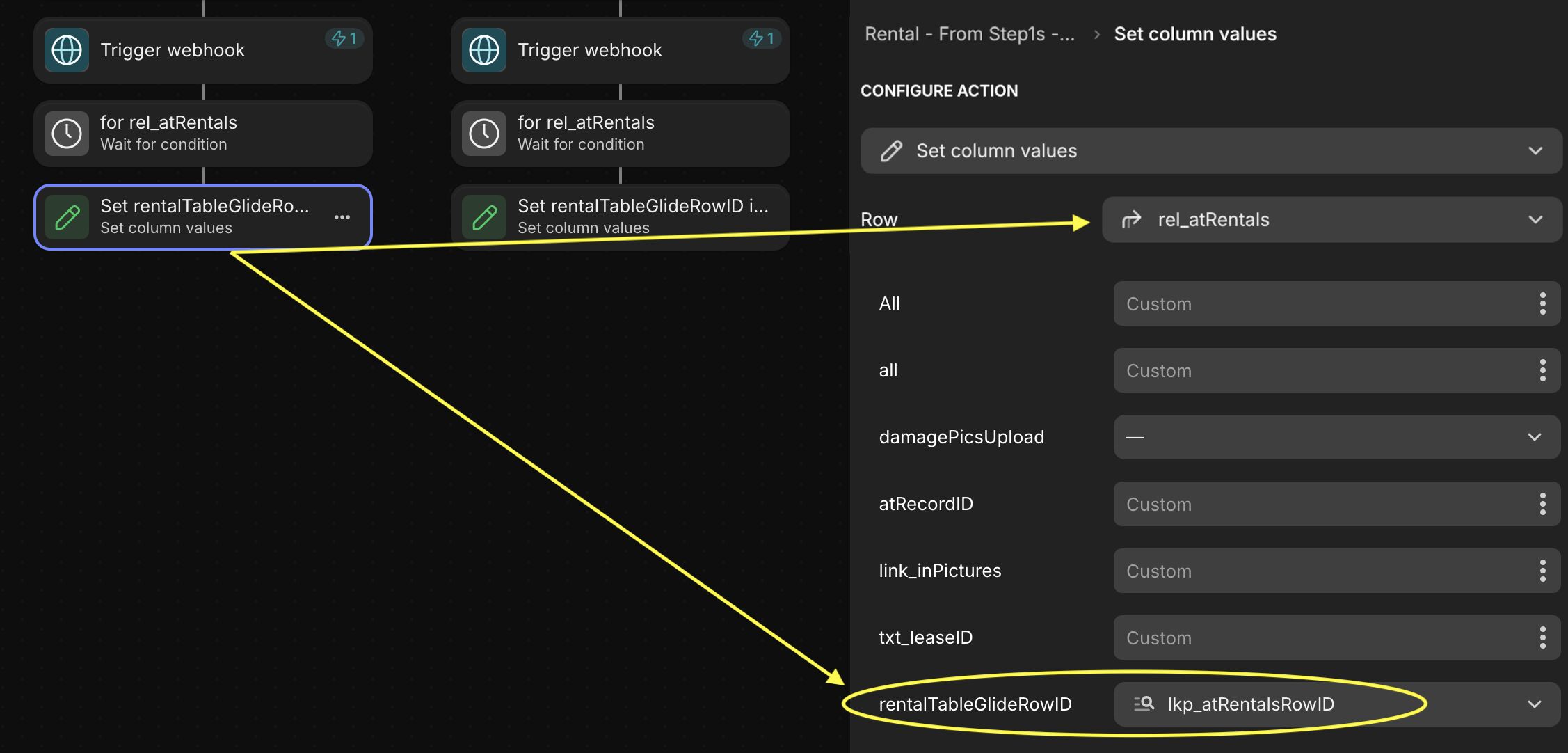Click clock icon on right Wait for condition node
This screenshot has height=753, width=1568.
tap(484, 133)
